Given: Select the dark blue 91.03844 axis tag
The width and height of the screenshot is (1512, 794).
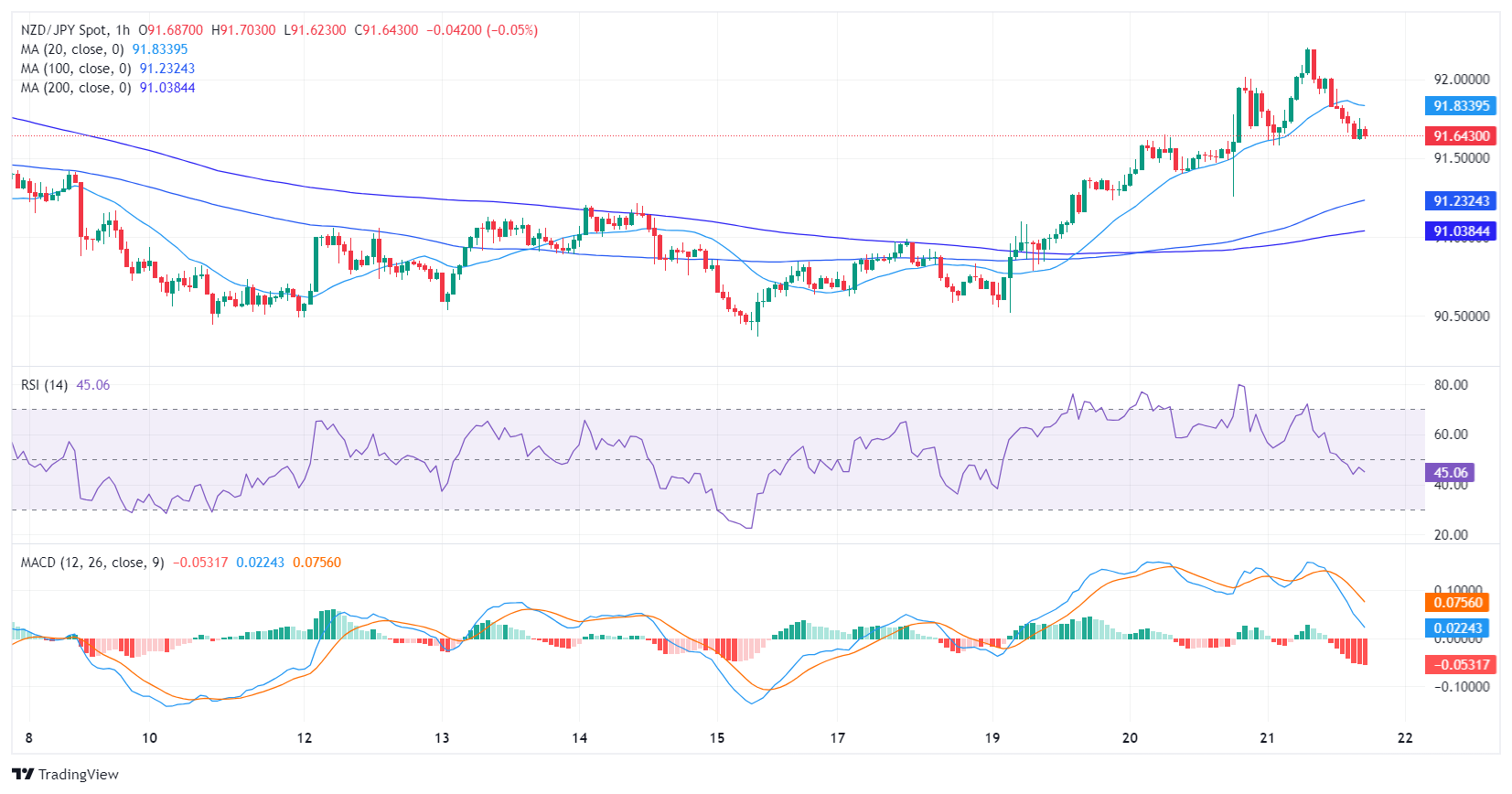Looking at the screenshot, I should coord(1461,231).
